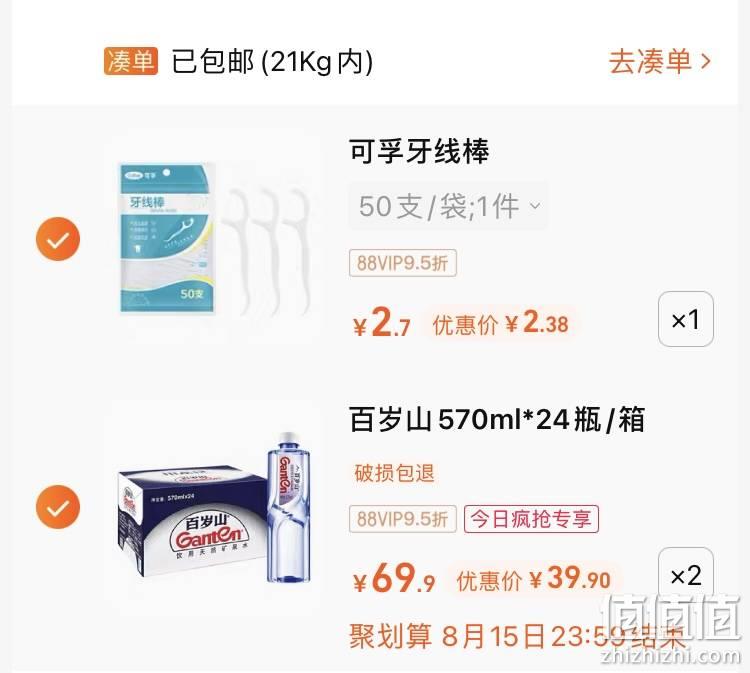Uncheck the 可孚牙线棒 item checkbox
This screenshot has height=673, width=750.
click(58, 239)
